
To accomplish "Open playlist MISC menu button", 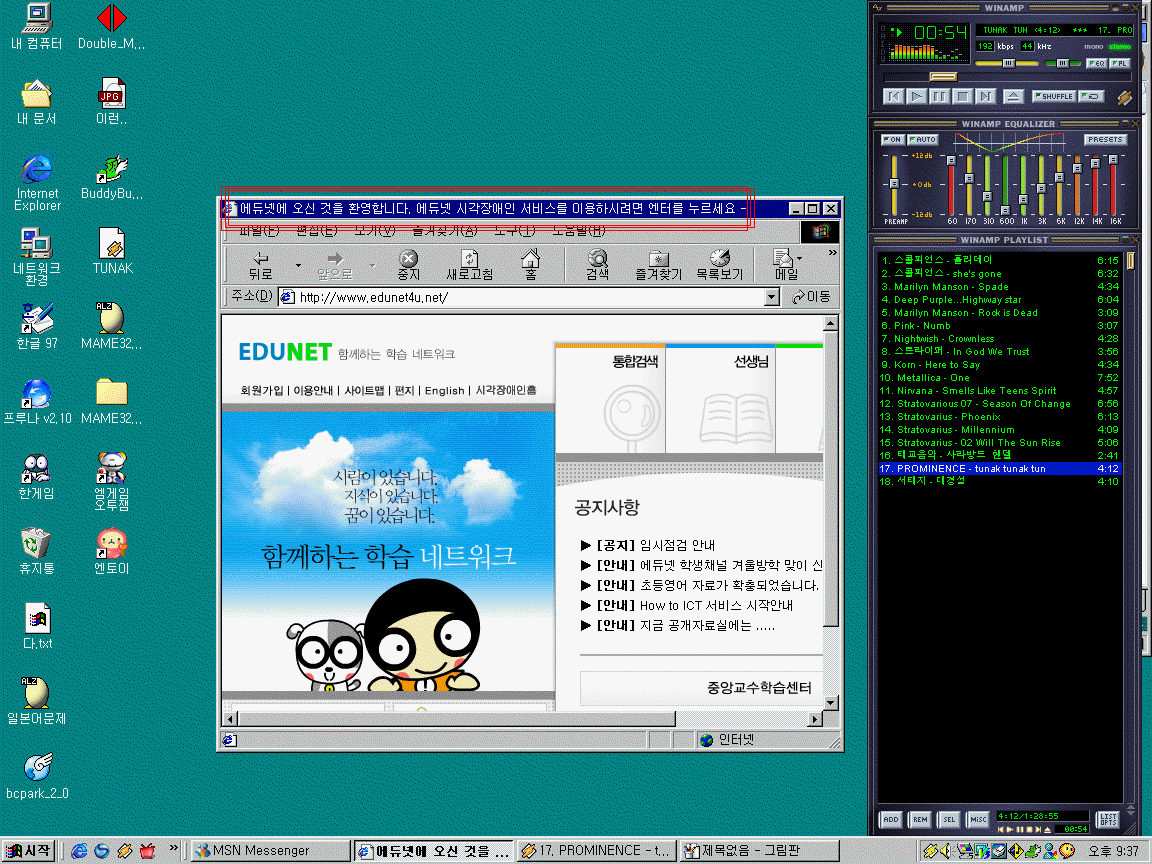I will point(978,819).
